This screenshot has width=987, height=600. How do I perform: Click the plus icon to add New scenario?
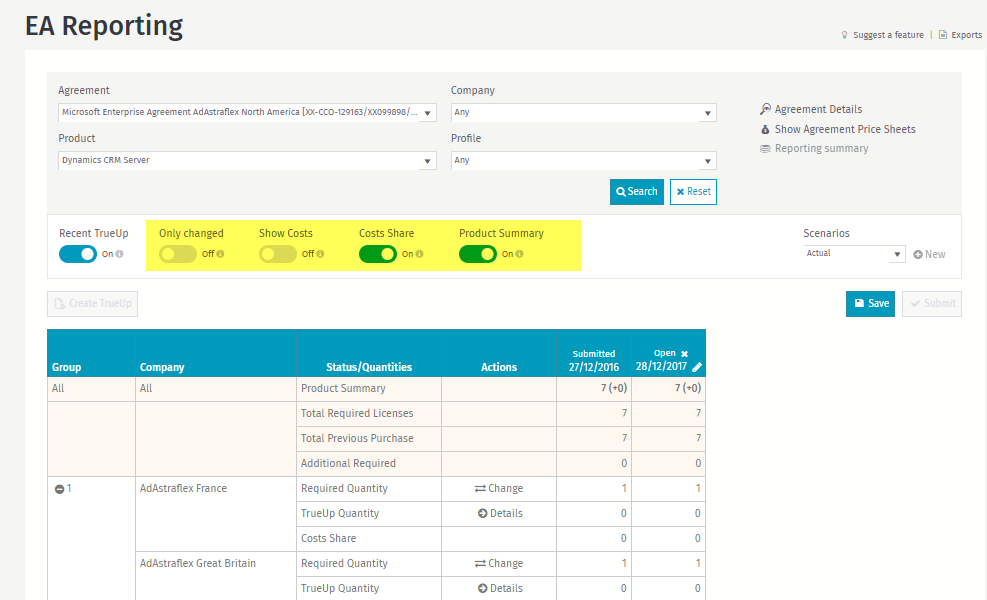coord(918,254)
